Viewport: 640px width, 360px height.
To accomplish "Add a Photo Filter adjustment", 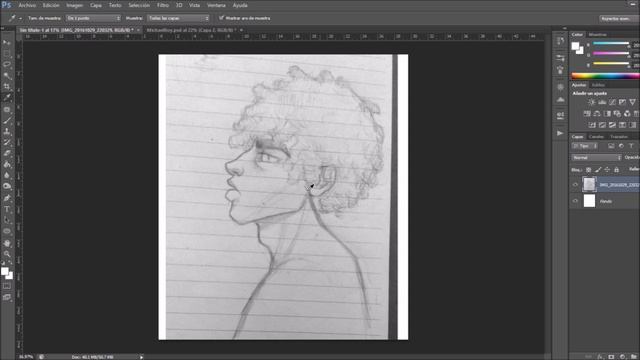I will 617,113.
